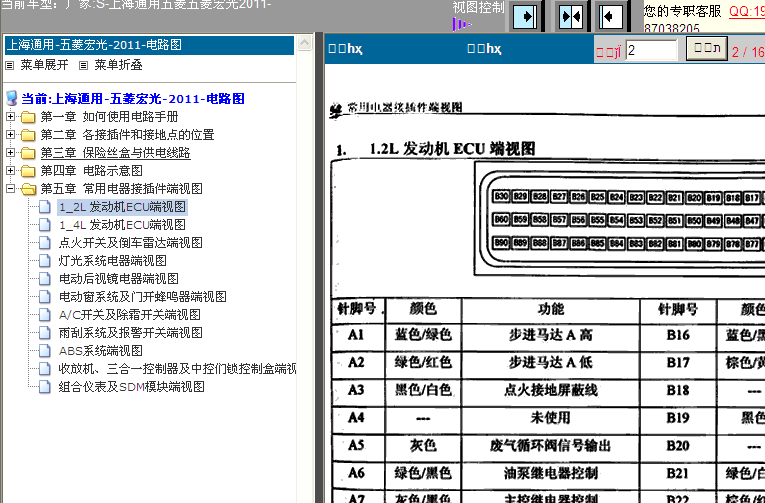Open 收放机、三合一控制器及中控门锁控制盒 page
The image size is (765, 503).
(177, 369)
